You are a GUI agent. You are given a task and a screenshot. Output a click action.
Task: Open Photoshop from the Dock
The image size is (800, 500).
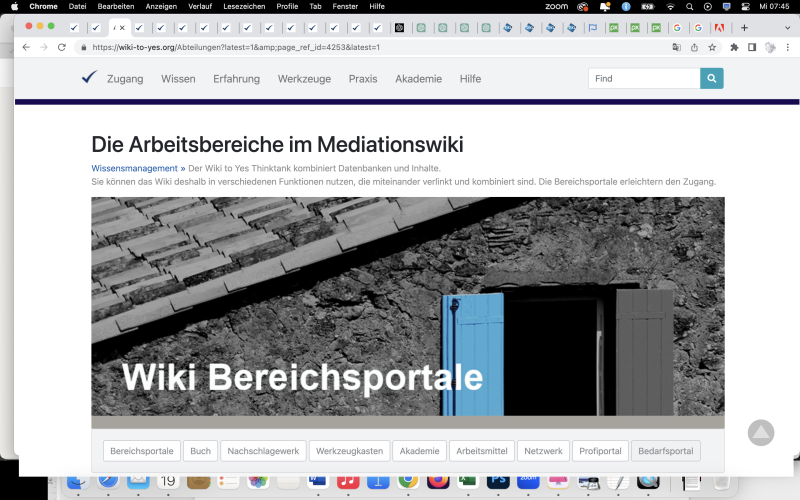point(497,482)
